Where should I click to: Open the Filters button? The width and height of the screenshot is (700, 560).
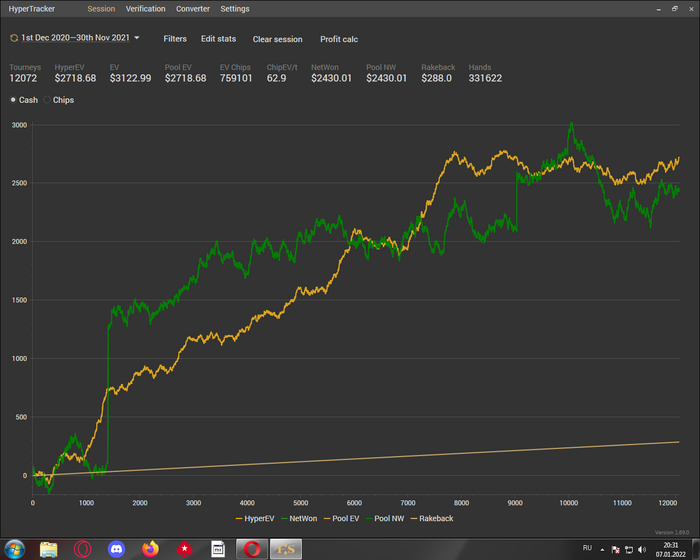(175, 39)
